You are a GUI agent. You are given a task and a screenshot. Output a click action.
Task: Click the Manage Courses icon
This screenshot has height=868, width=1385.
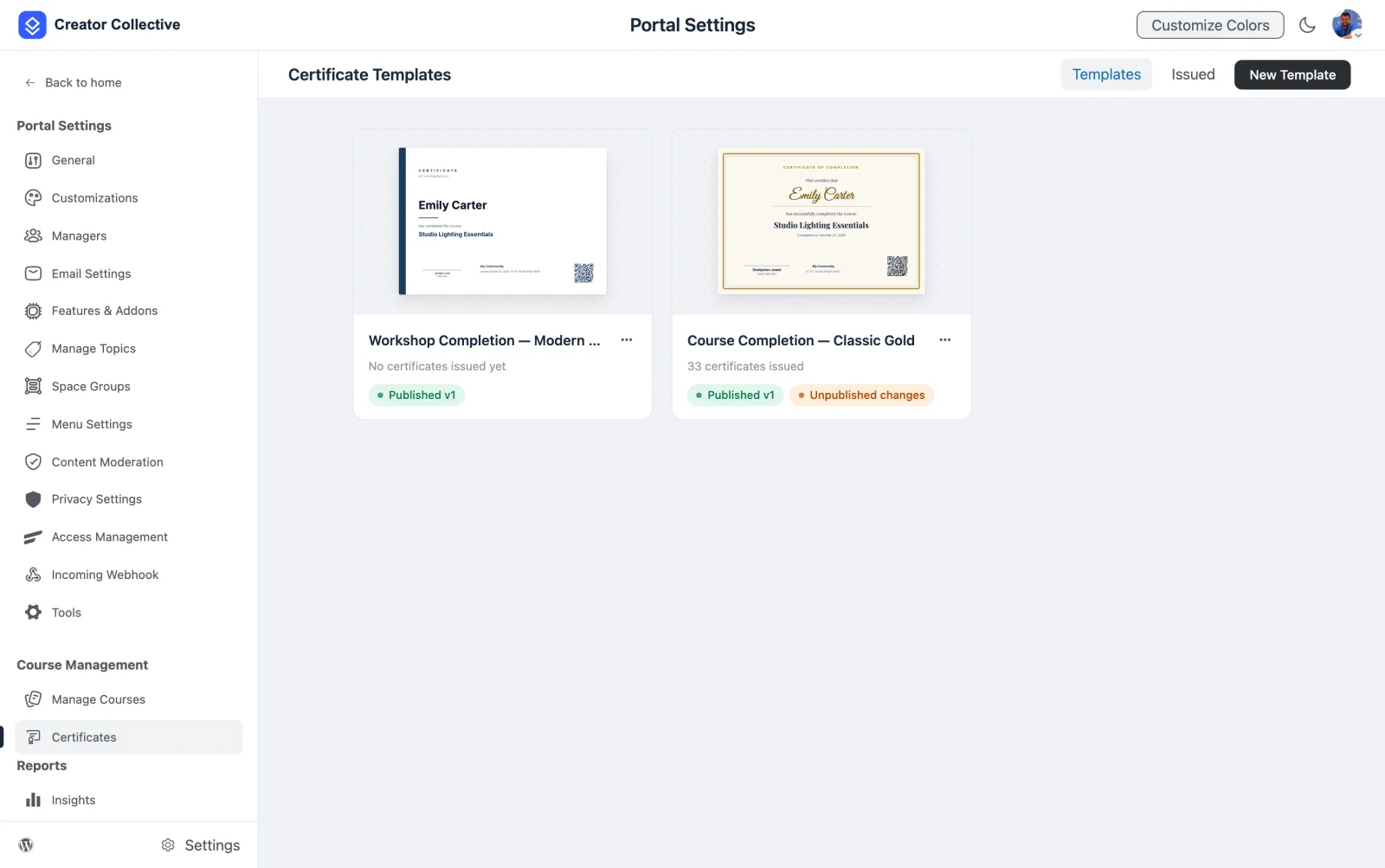(x=33, y=699)
